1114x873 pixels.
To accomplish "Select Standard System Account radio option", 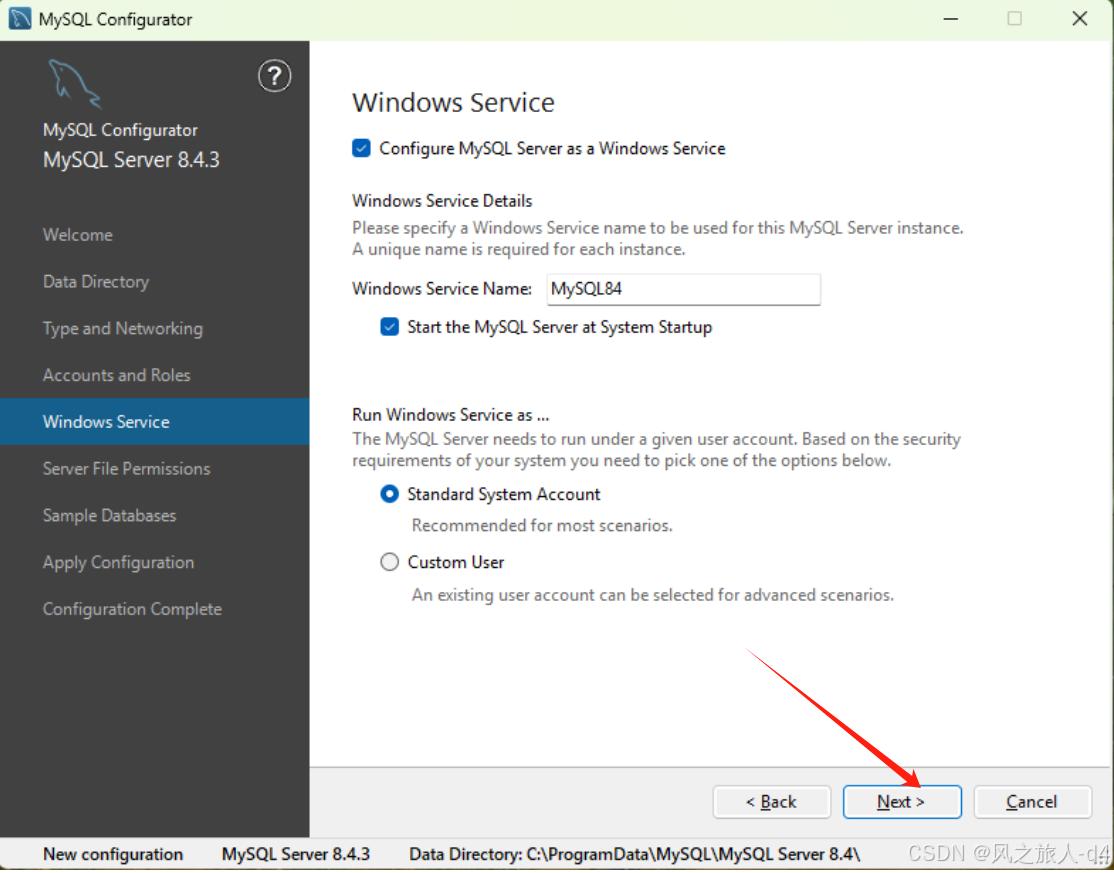I will [389, 494].
